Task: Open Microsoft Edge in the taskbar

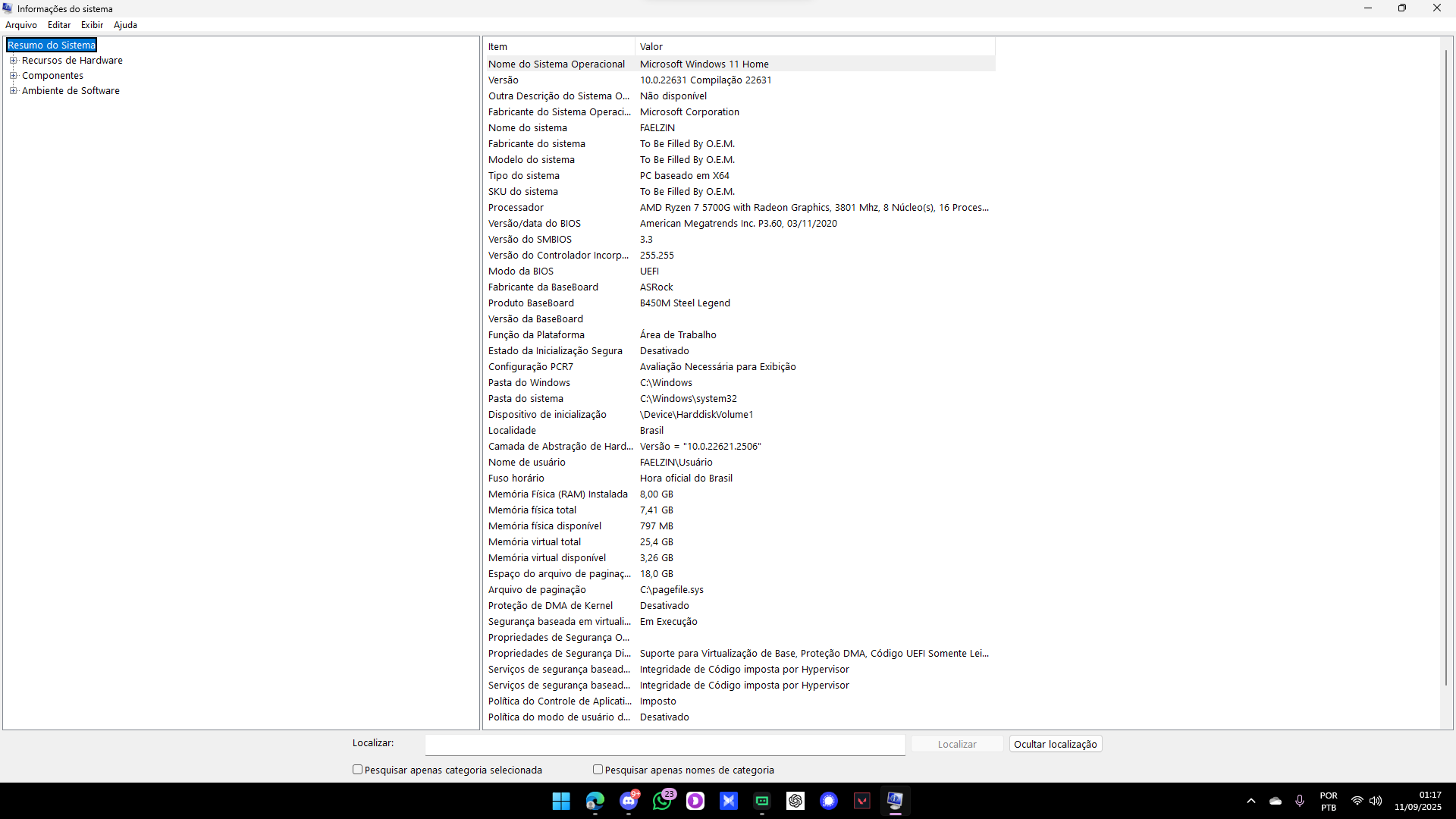Action: point(595,801)
